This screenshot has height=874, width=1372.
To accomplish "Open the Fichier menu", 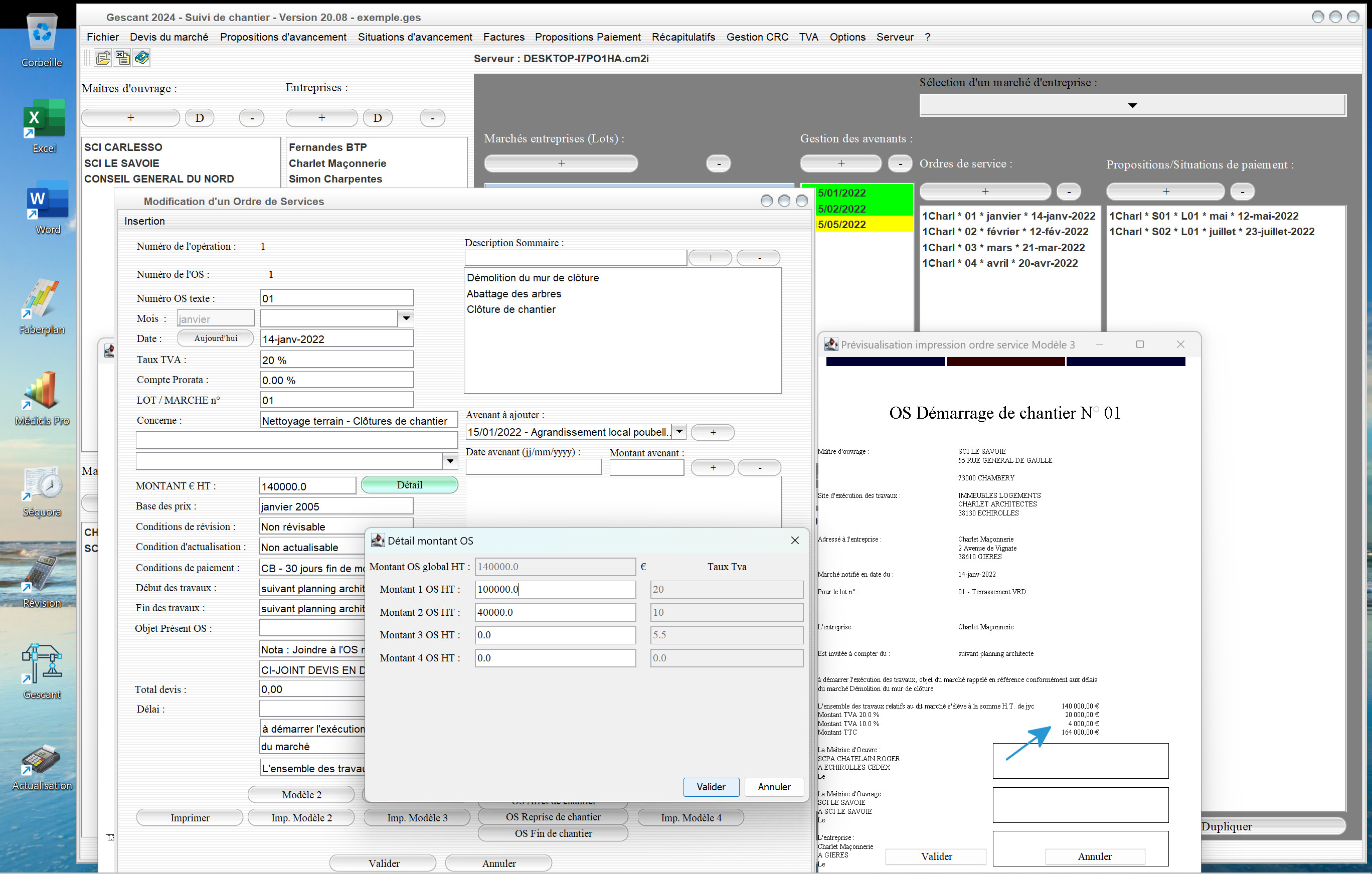I will tap(103, 37).
